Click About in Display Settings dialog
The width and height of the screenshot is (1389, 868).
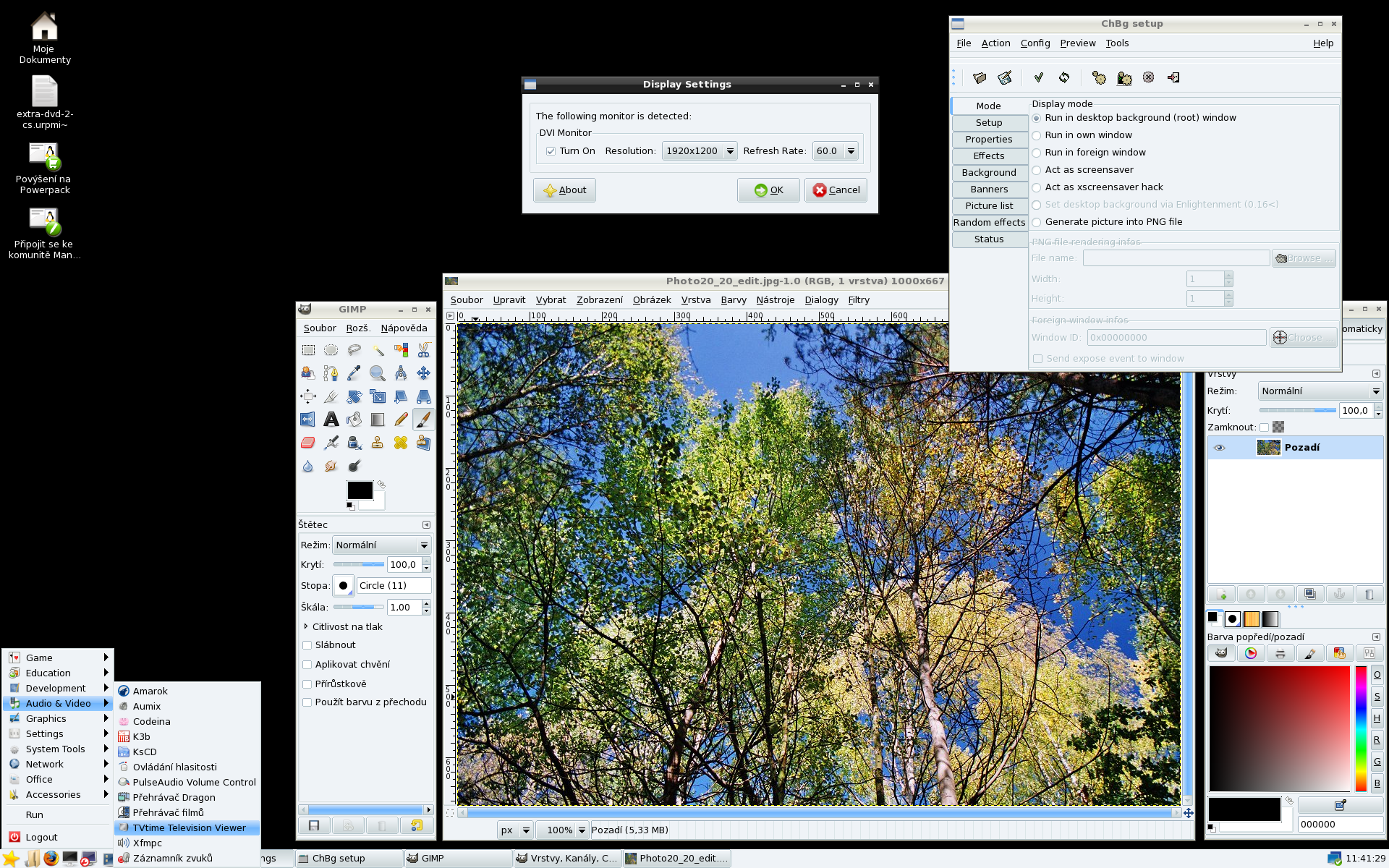click(x=564, y=190)
